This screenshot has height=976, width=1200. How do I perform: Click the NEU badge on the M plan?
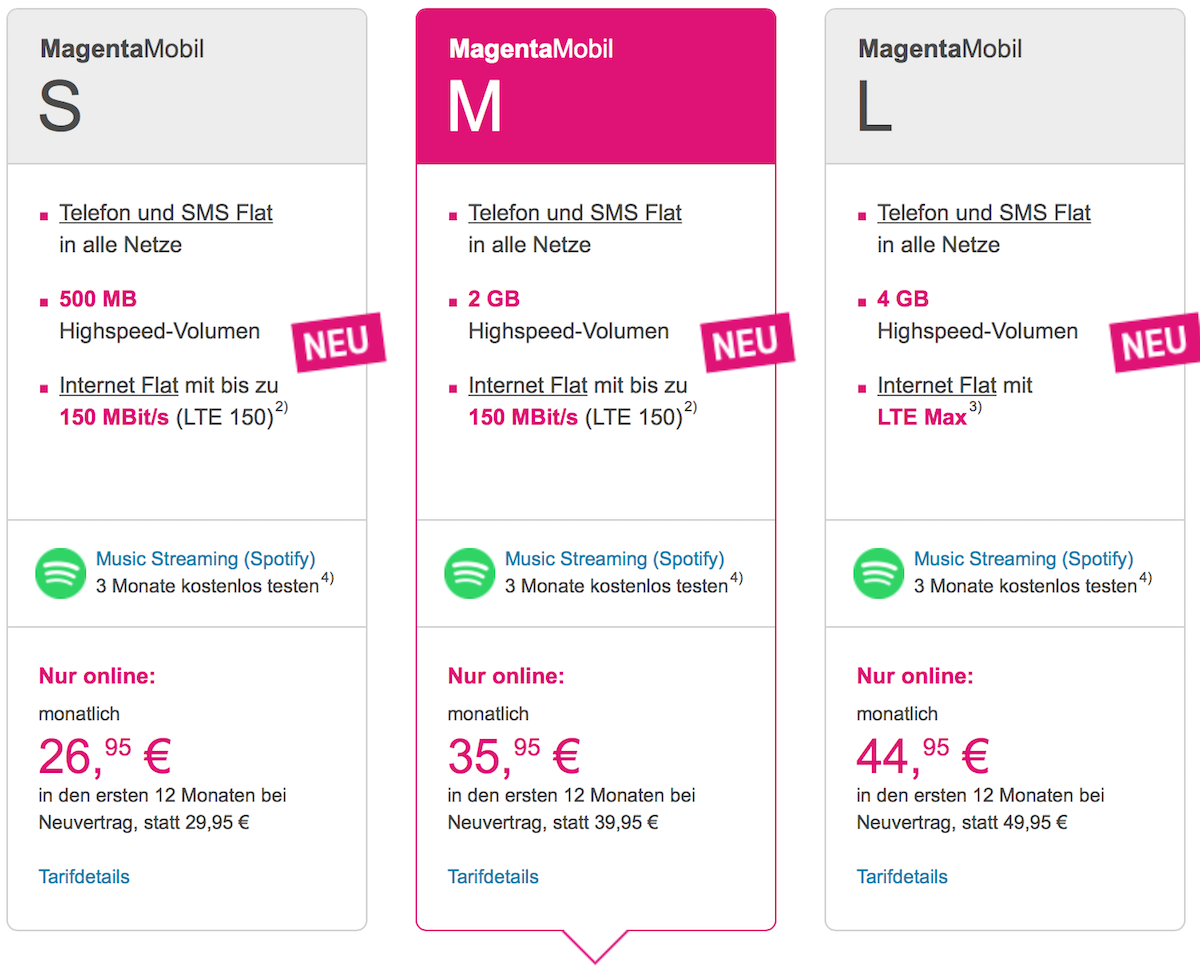[747, 342]
